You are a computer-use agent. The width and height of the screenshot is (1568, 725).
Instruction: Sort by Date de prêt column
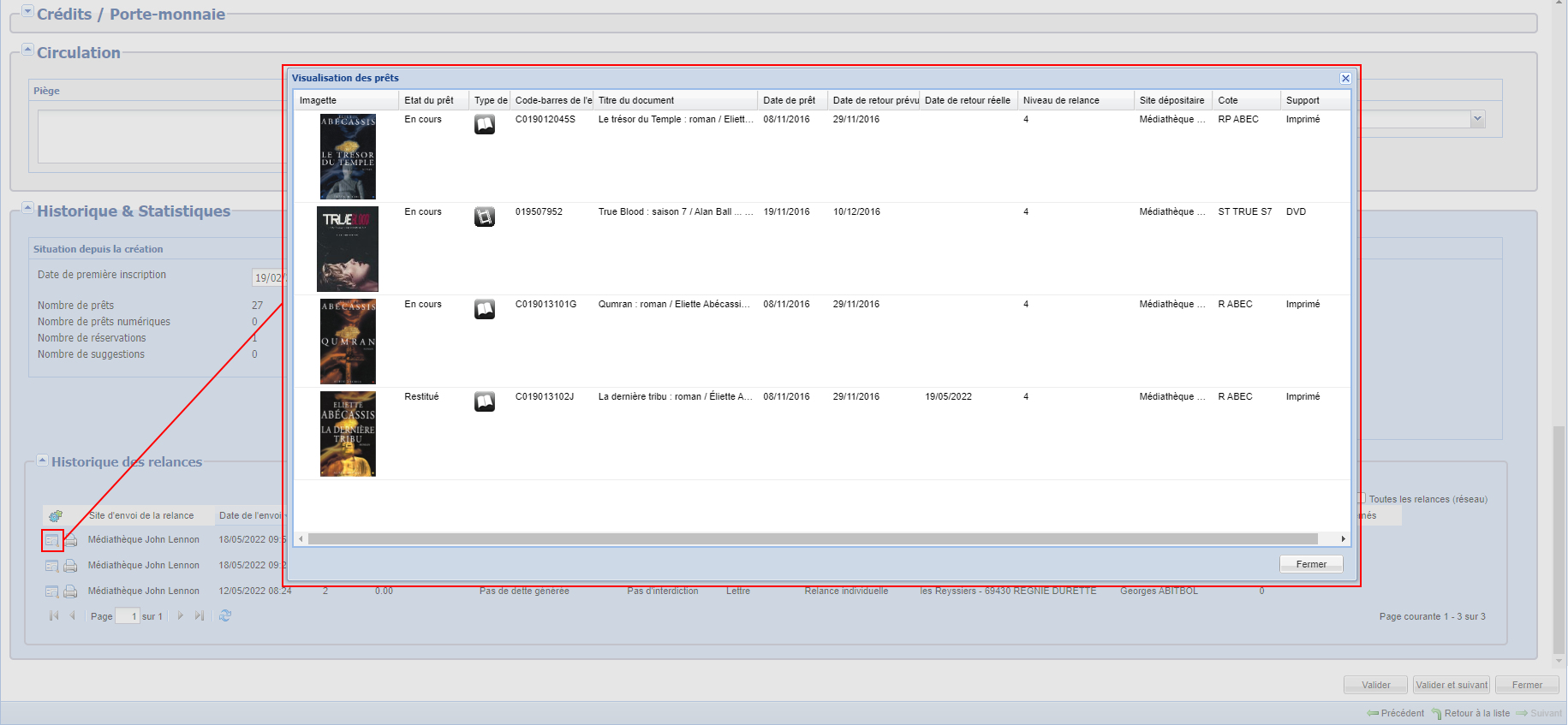coord(789,100)
